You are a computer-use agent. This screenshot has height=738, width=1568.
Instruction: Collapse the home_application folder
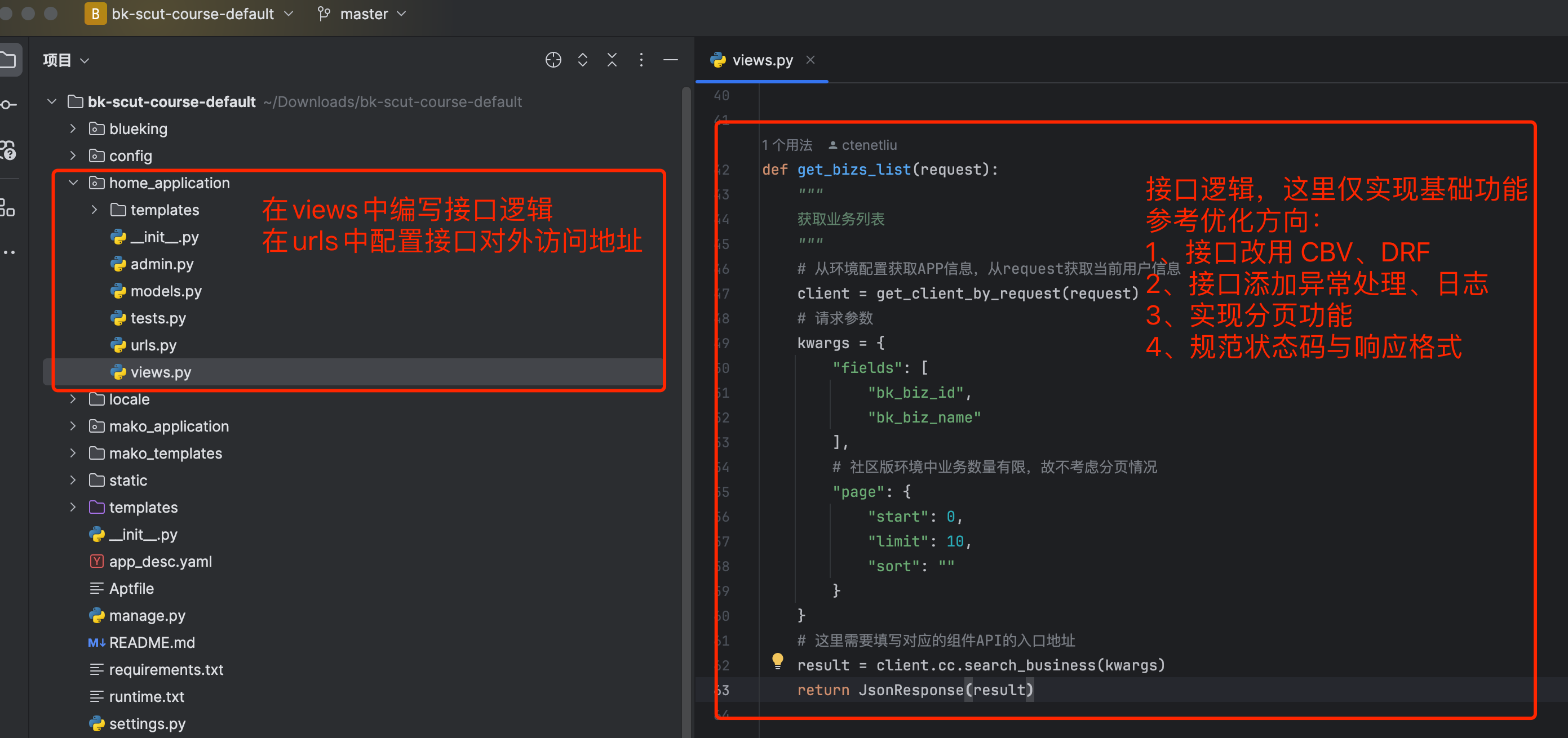73,183
